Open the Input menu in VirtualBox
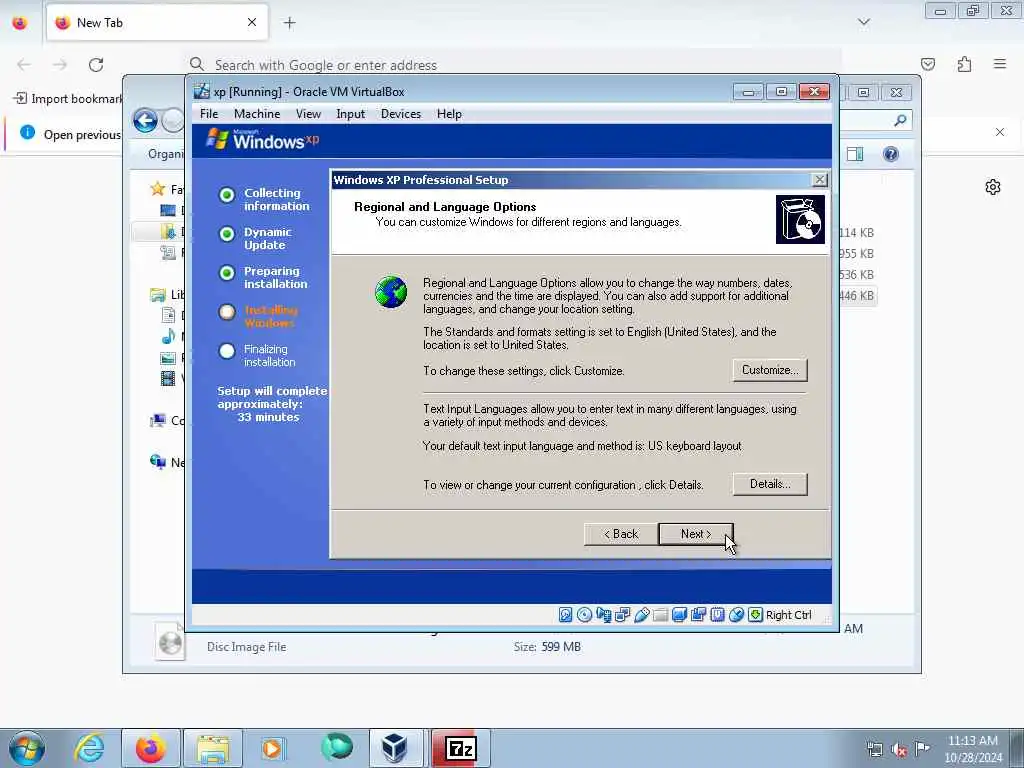The image size is (1024, 768). (351, 114)
